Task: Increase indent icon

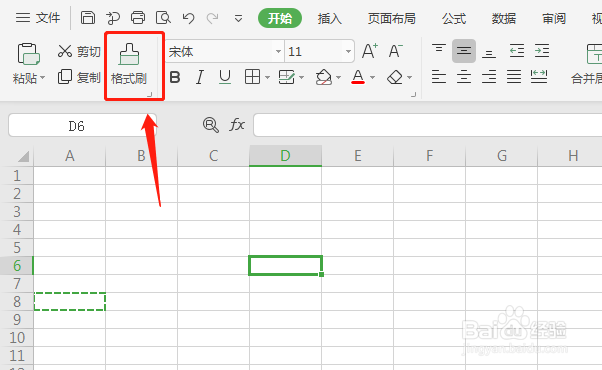Action: [542, 51]
